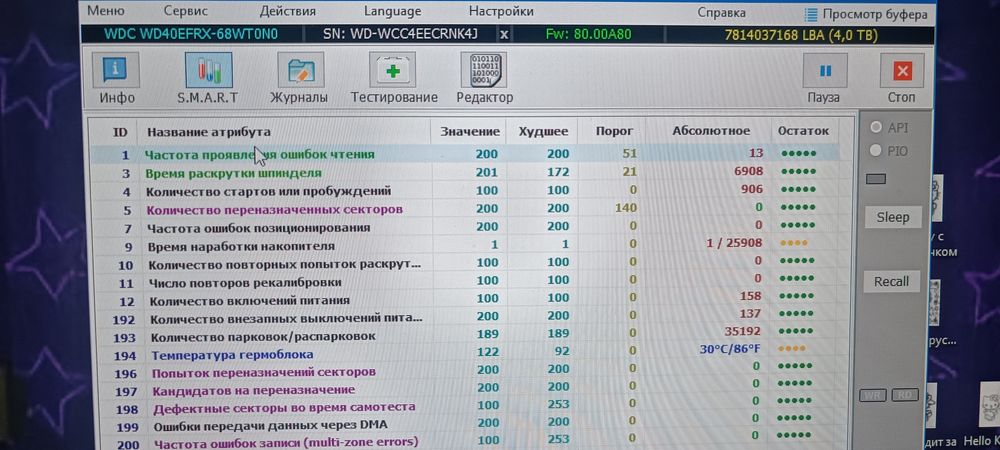Click the Пауза pause icon
This screenshot has width=1000, height=450.
[825, 71]
